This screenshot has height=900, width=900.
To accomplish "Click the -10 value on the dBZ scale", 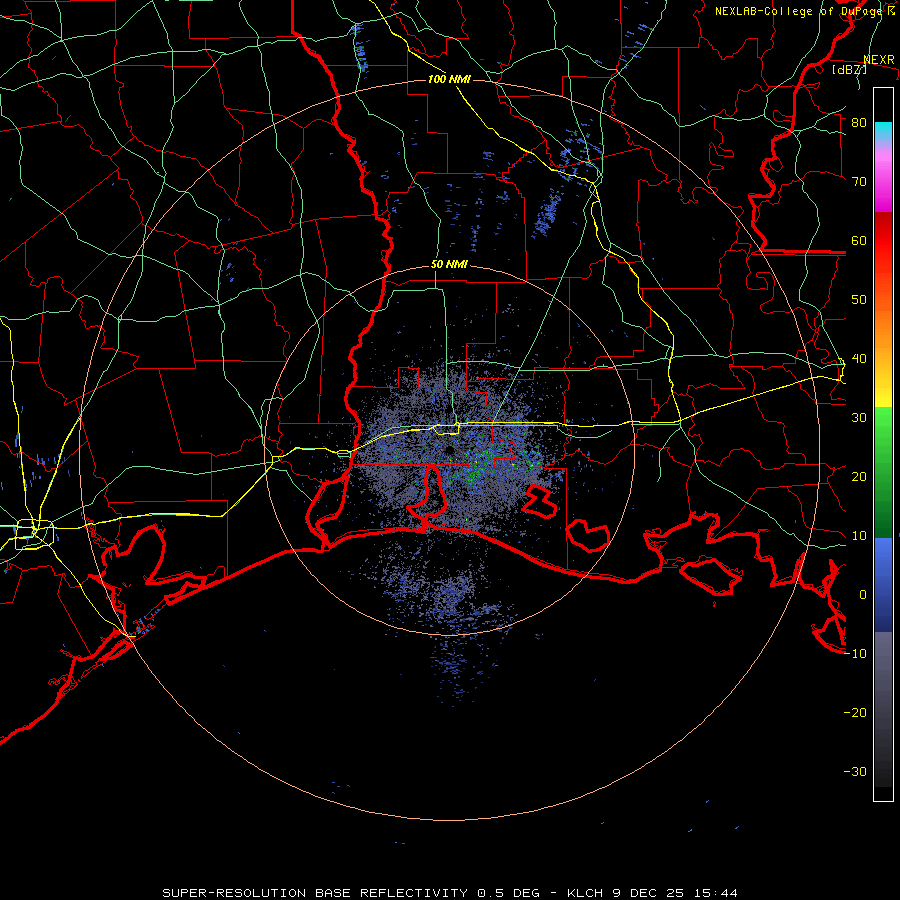I will click(855, 654).
